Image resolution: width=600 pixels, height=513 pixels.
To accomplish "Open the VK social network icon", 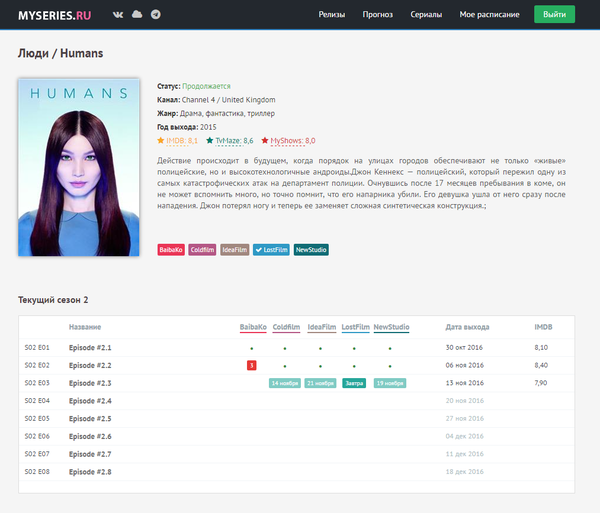I will (119, 15).
